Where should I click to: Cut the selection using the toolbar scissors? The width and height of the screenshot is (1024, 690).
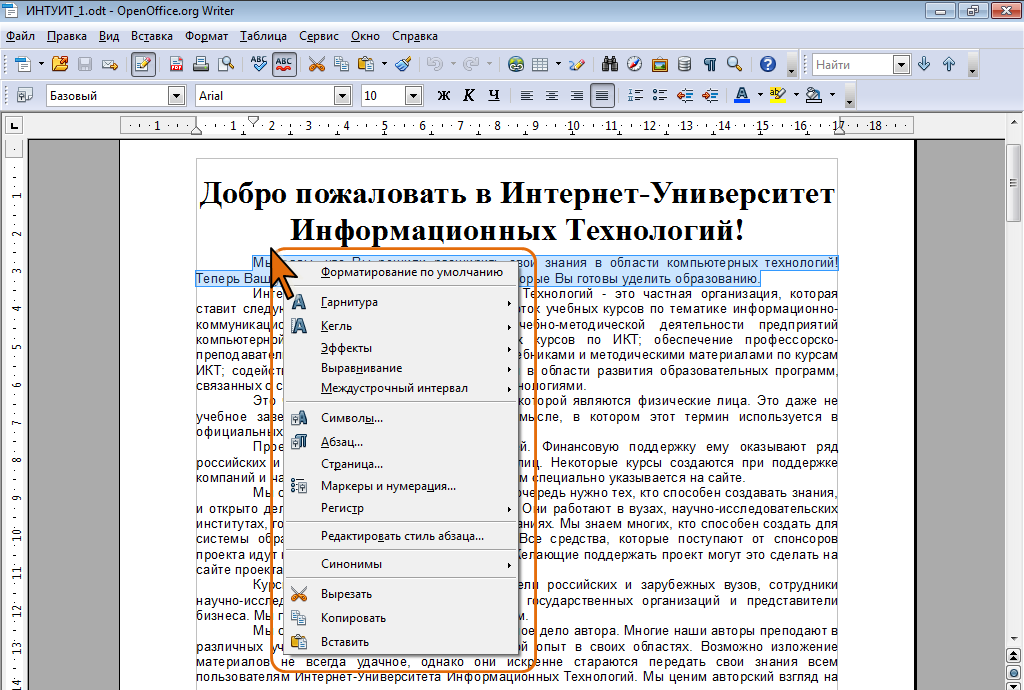(317, 64)
